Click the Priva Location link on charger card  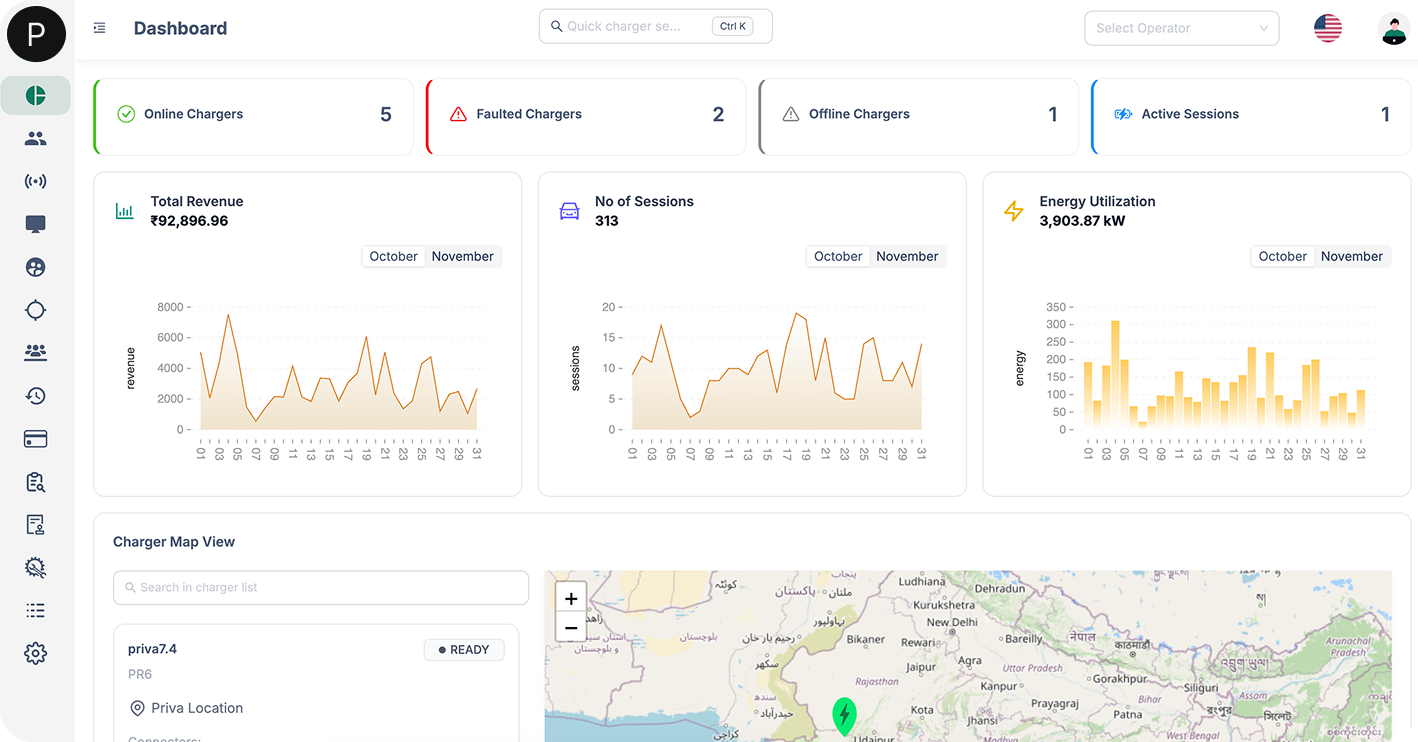(196, 708)
